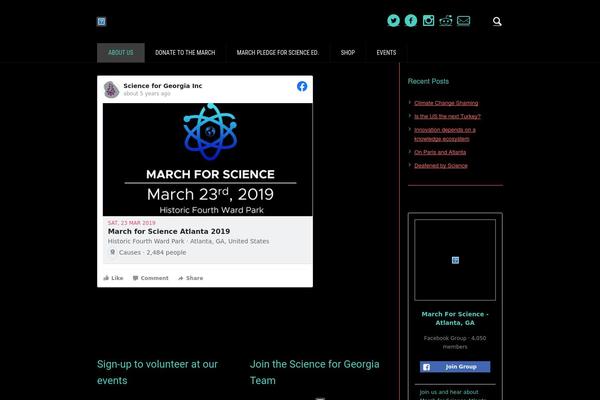Click Comment on the embedded post
The width and height of the screenshot is (600, 400).
coord(150,278)
